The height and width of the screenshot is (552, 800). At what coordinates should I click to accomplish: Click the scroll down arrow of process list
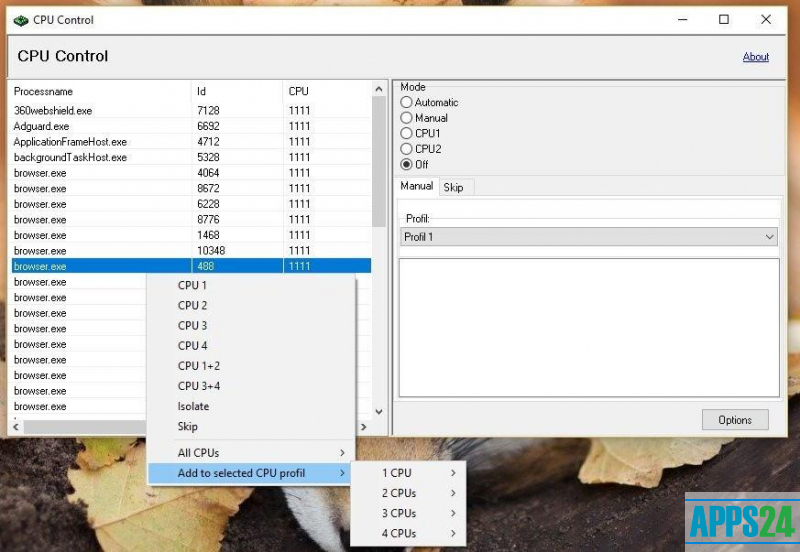378,412
